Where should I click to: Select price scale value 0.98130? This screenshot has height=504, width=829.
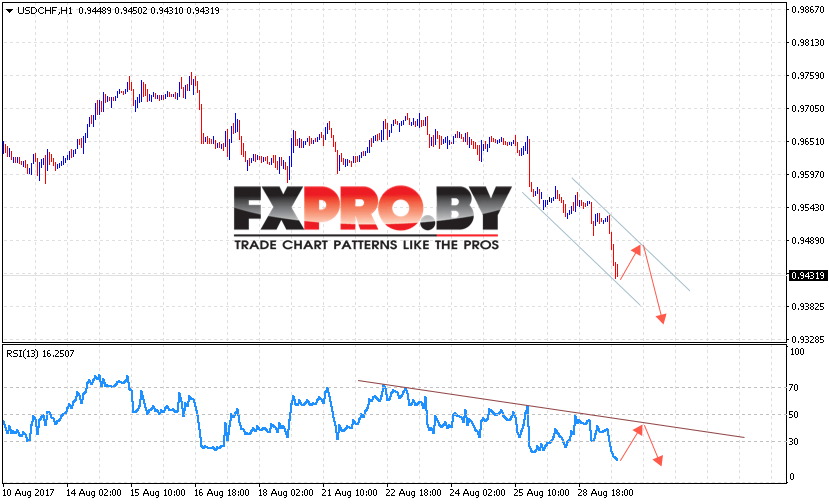pos(808,43)
